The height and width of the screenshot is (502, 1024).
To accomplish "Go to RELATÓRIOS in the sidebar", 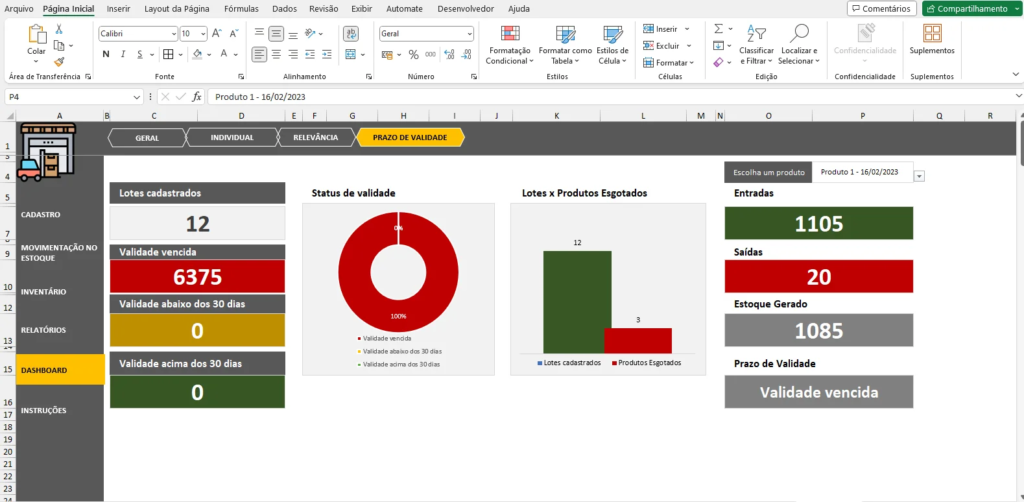I will pos(43,330).
